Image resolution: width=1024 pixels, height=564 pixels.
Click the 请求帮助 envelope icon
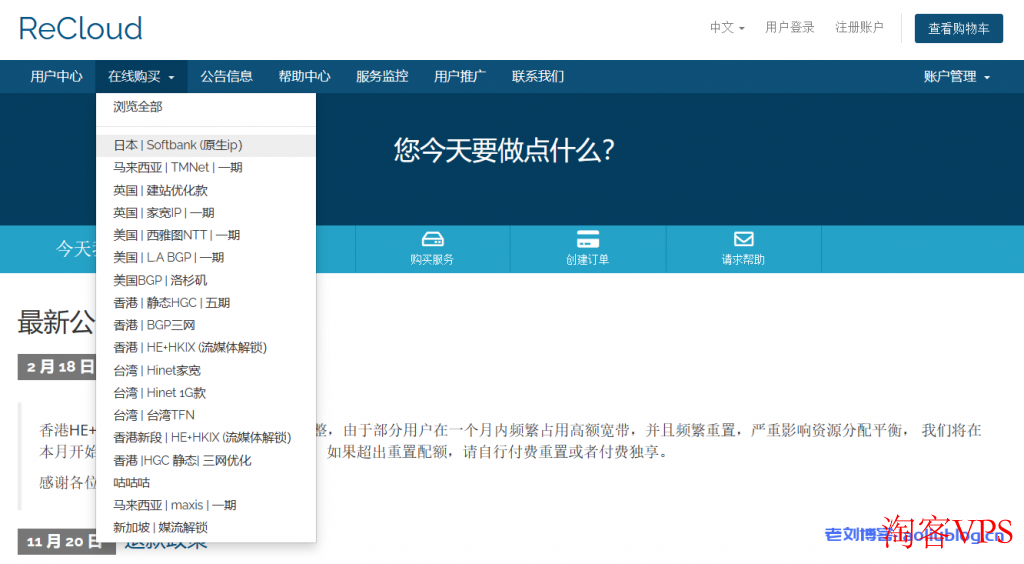pyautogui.click(x=743, y=239)
